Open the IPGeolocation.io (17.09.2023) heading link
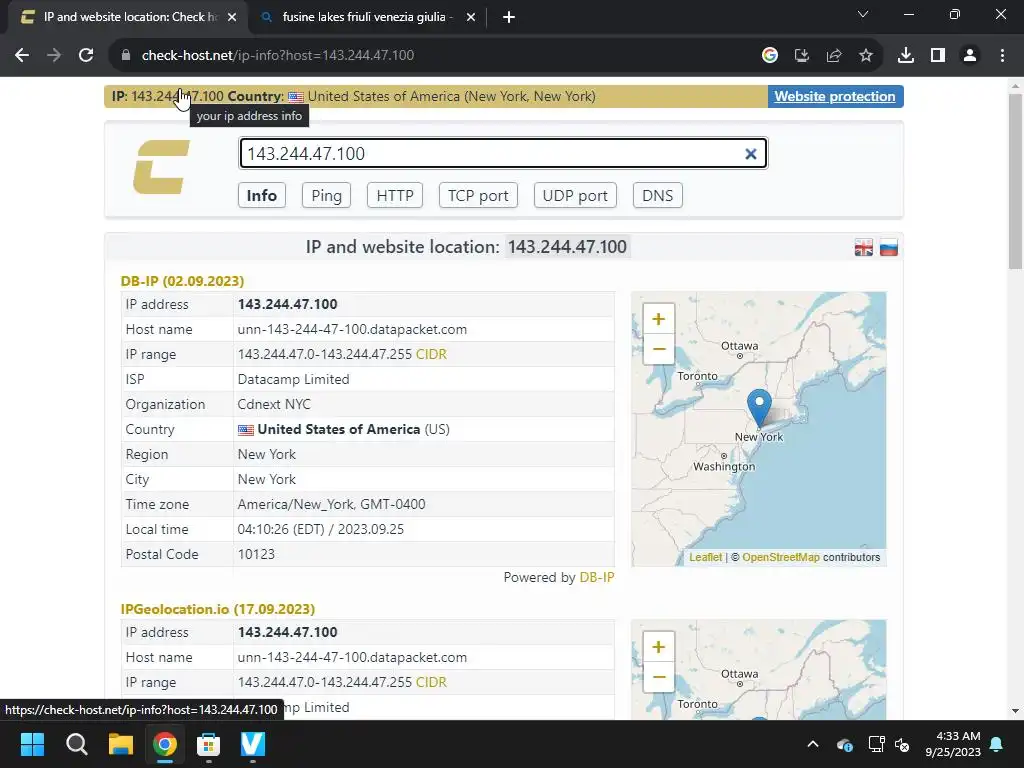This screenshot has width=1024, height=768. [x=217, y=609]
